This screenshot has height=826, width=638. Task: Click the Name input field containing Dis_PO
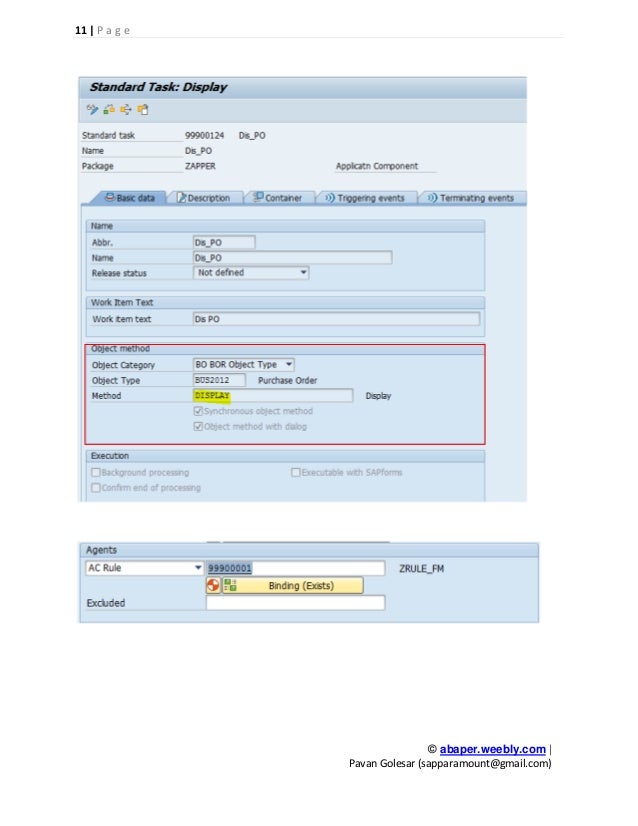click(292, 258)
